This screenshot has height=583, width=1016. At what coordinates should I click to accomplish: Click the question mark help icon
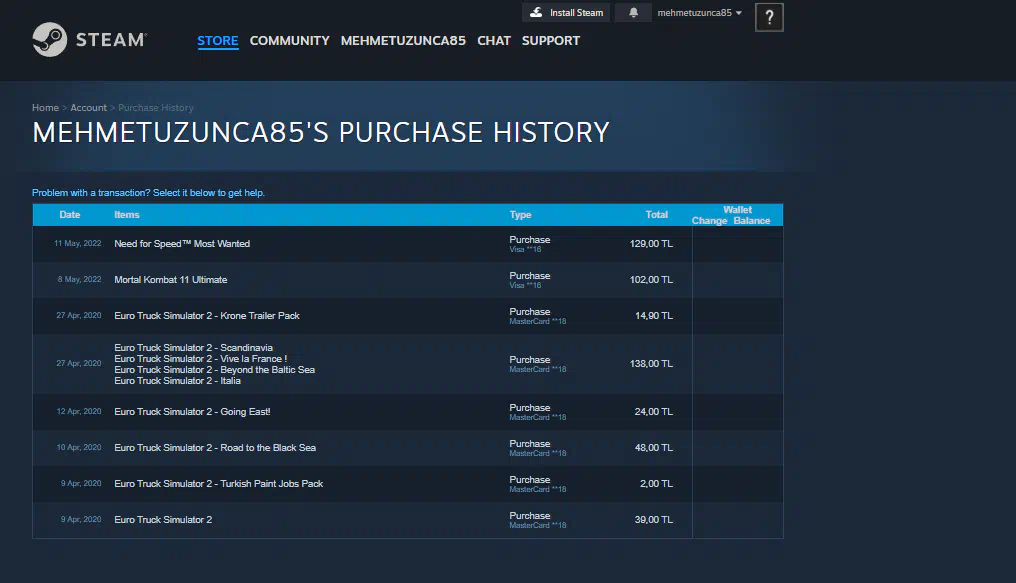[x=769, y=17]
